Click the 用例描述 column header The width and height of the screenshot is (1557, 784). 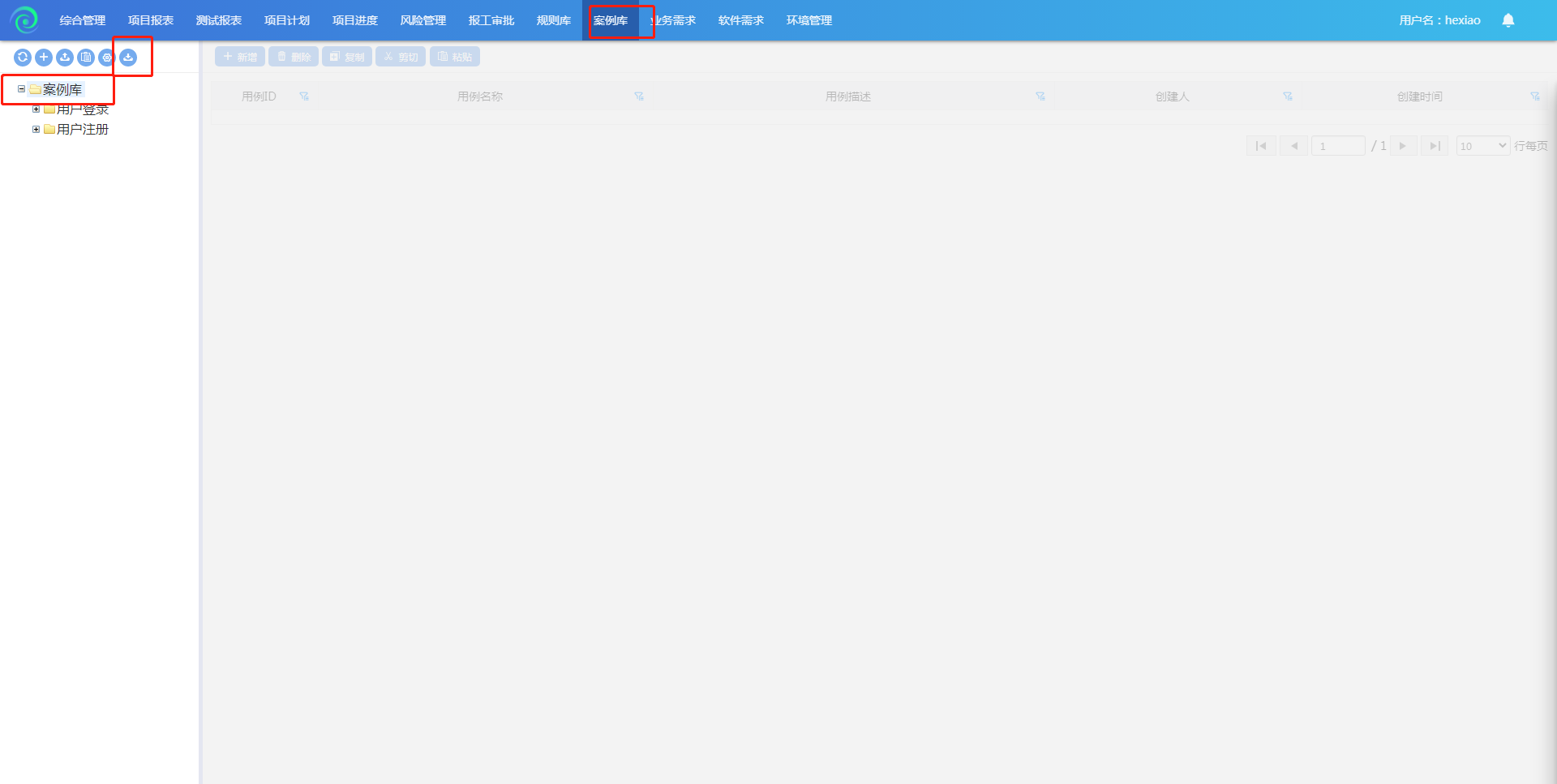[848, 96]
